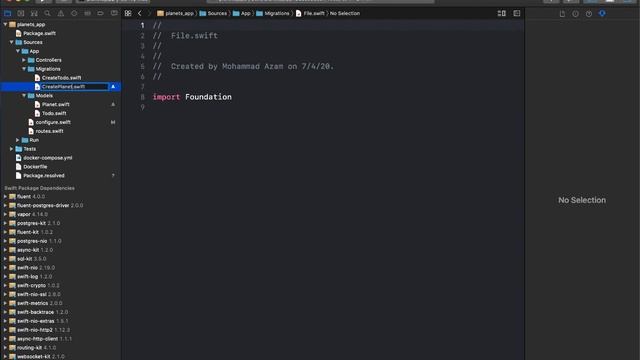Click line number 9 in the gutter
This screenshot has width=640, height=360.
tap(142, 107)
